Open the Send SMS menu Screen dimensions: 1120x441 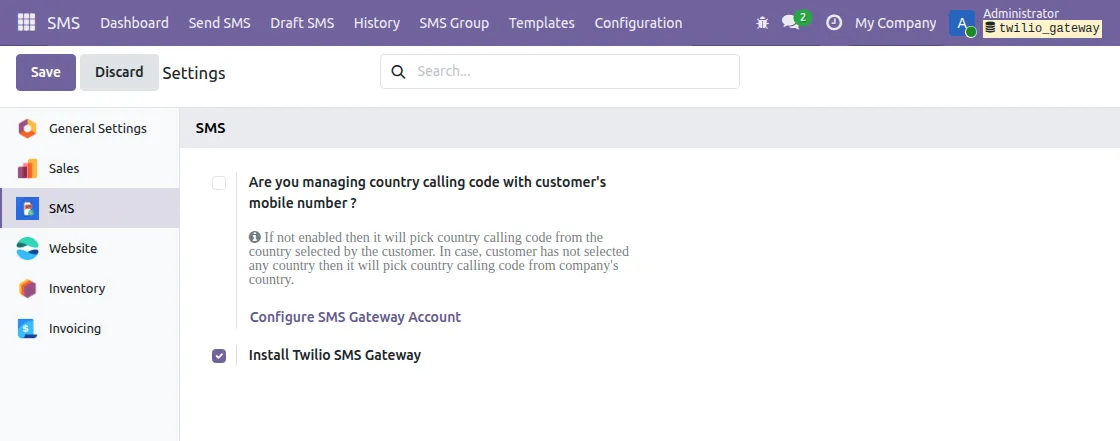(219, 23)
